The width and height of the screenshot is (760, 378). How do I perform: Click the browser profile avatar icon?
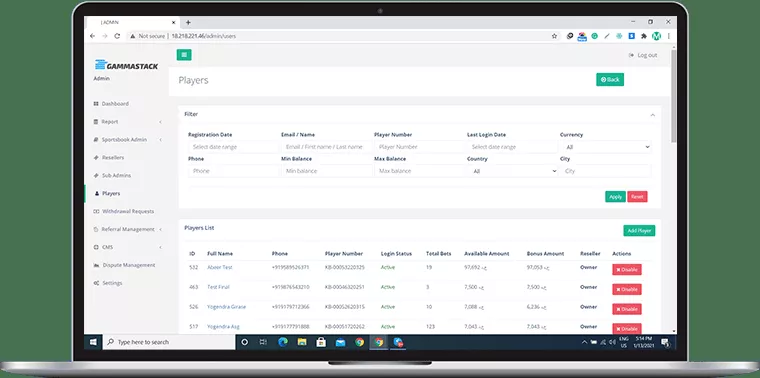point(656,36)
